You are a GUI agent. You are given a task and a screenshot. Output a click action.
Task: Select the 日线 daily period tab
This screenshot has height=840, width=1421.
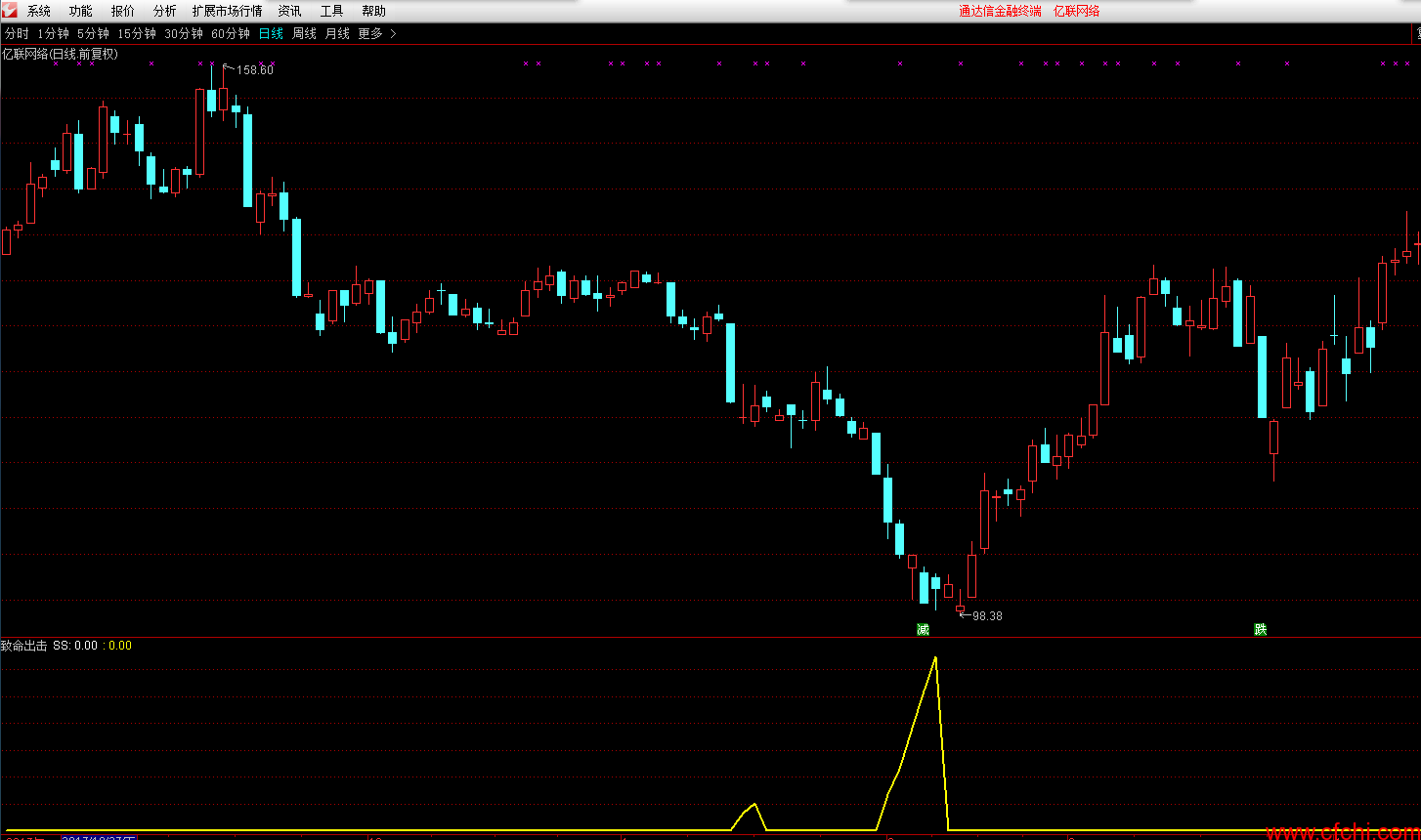coord(271,33)
